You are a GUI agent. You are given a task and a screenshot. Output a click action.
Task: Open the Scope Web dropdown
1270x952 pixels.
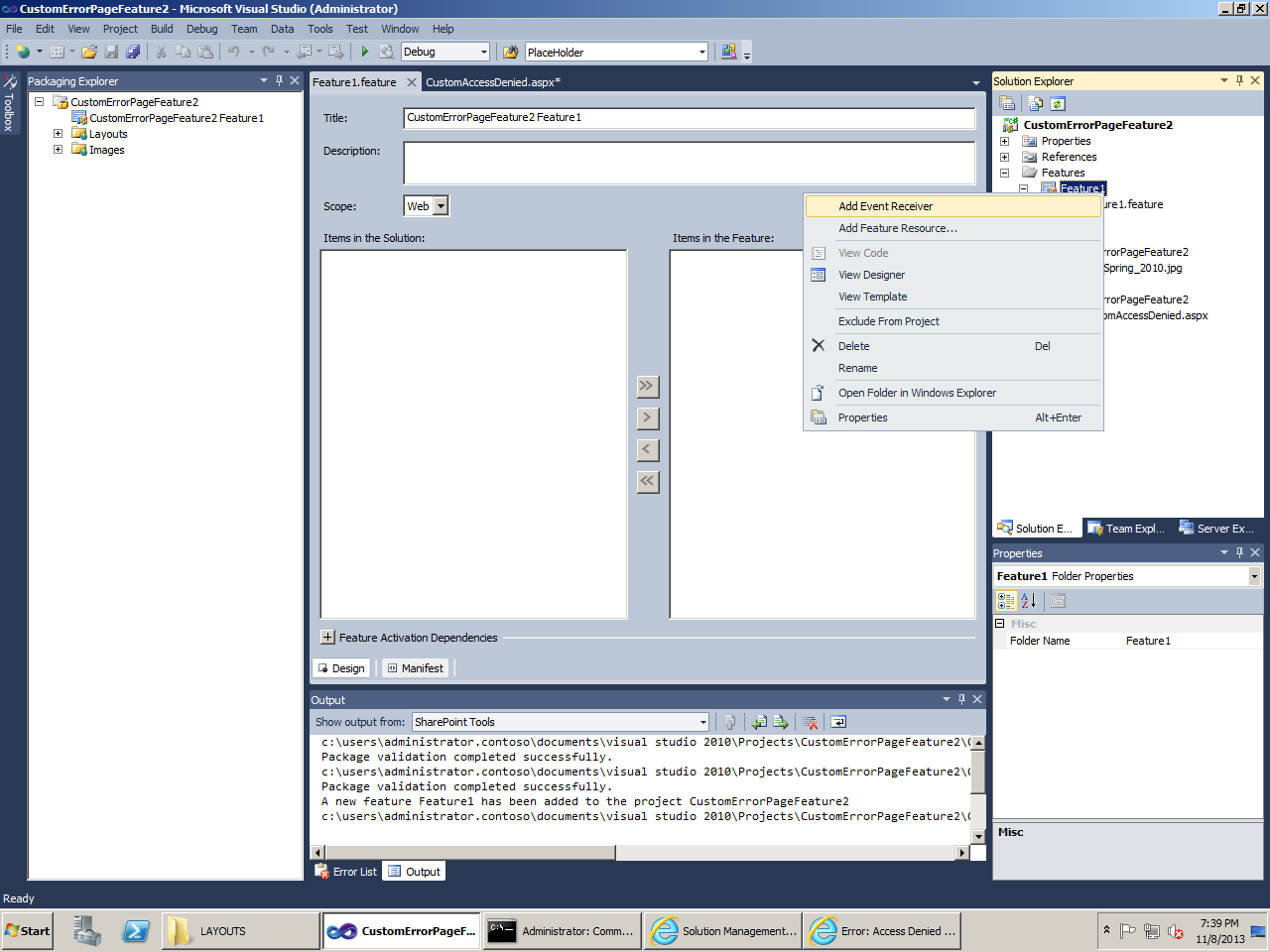(441, 206)
